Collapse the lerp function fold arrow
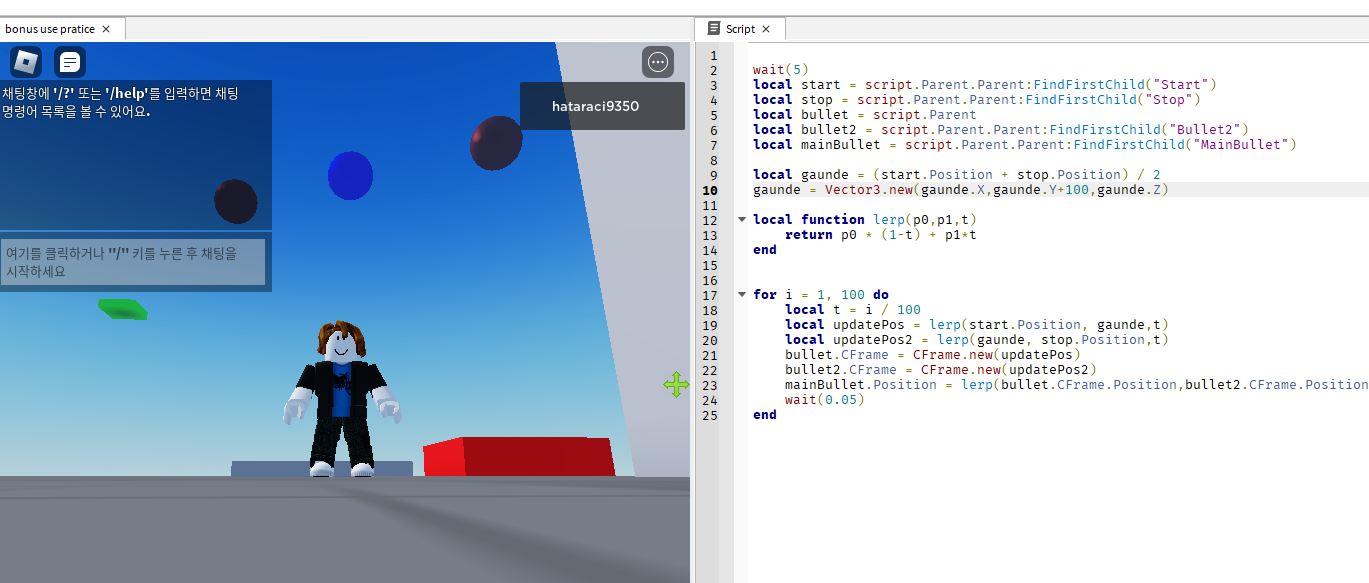 click(741, 219)
